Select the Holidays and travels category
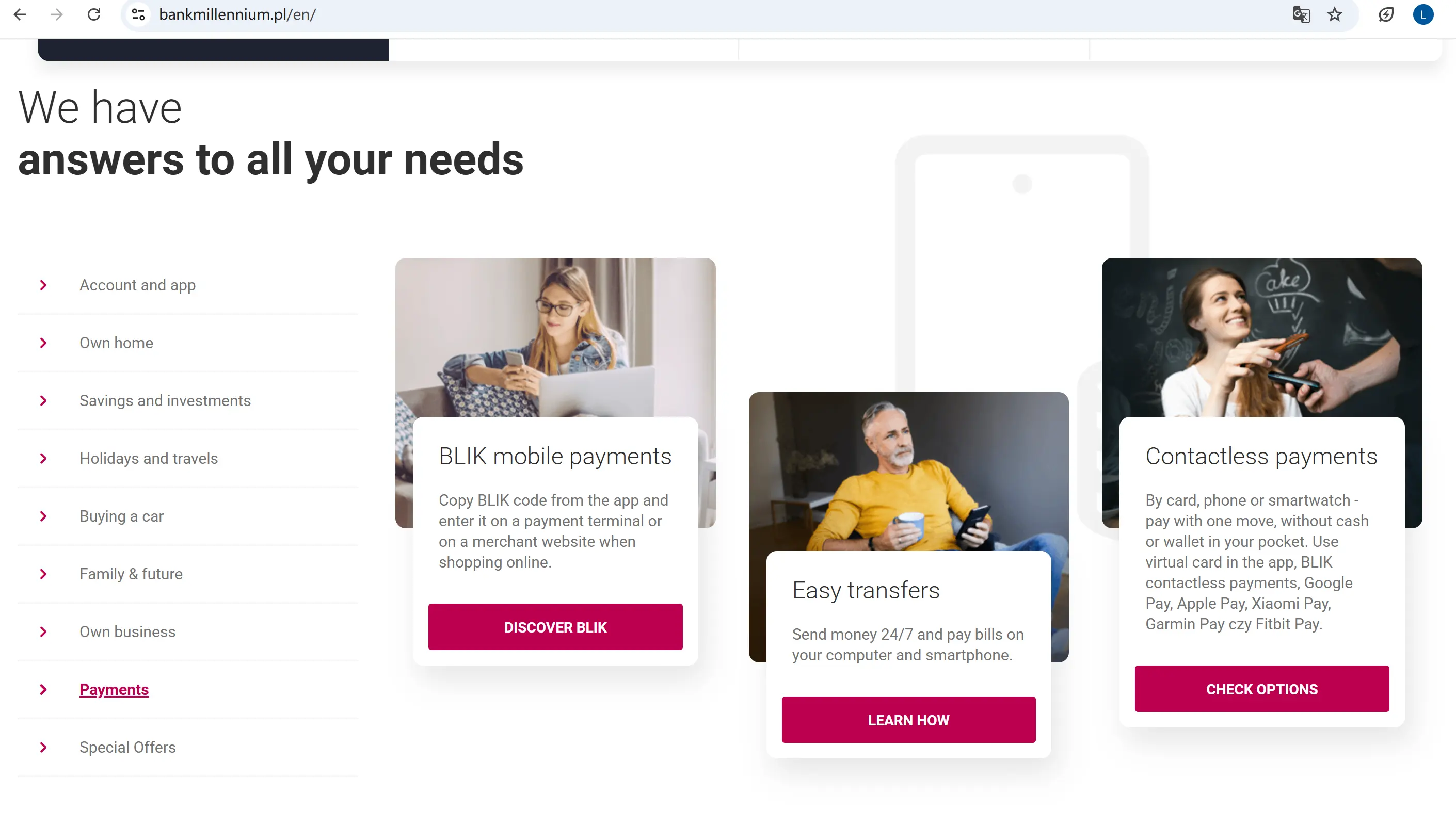Screen dimensions: 1456x826 149,458
